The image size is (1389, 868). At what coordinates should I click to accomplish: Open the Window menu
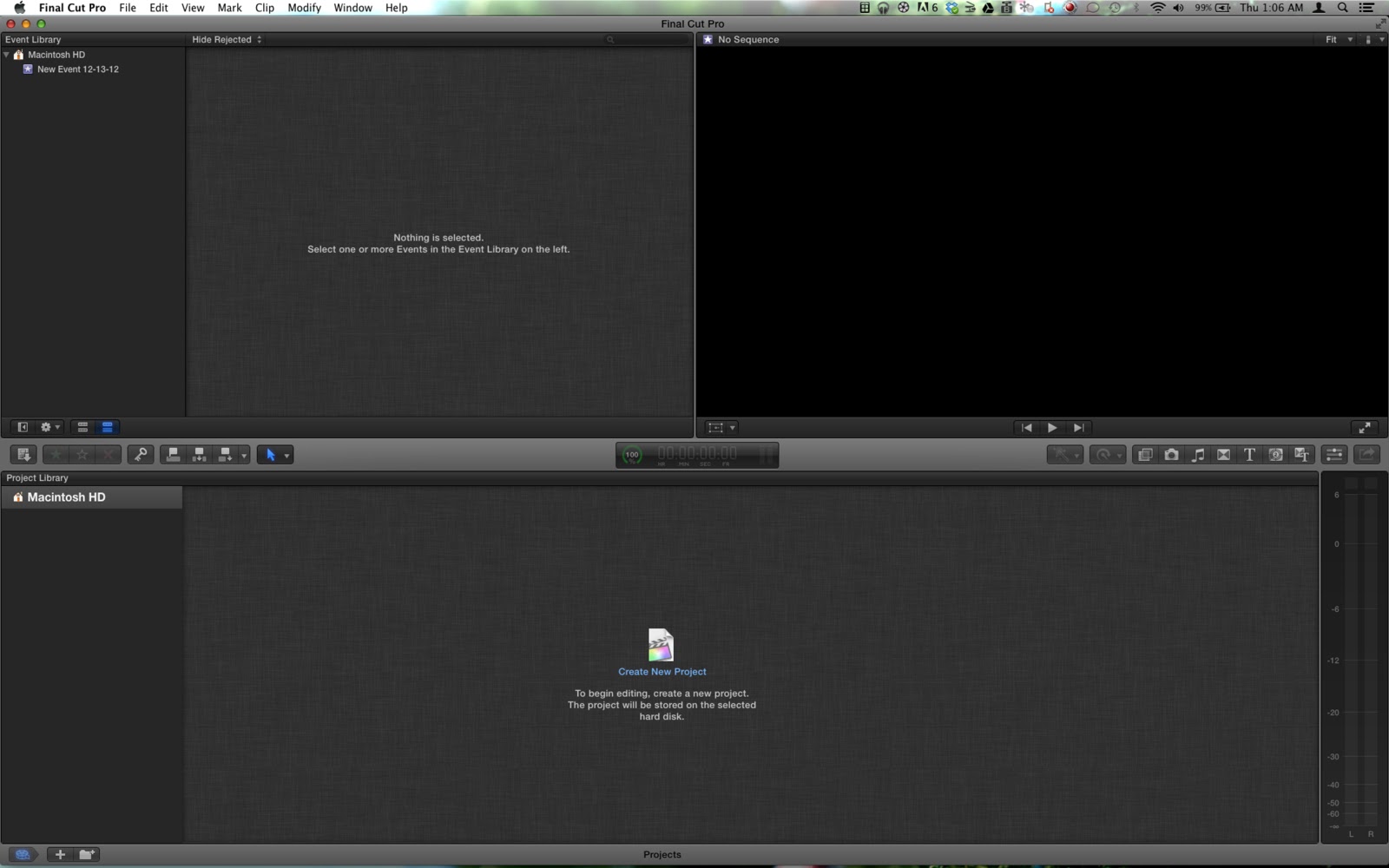[353, 8]
